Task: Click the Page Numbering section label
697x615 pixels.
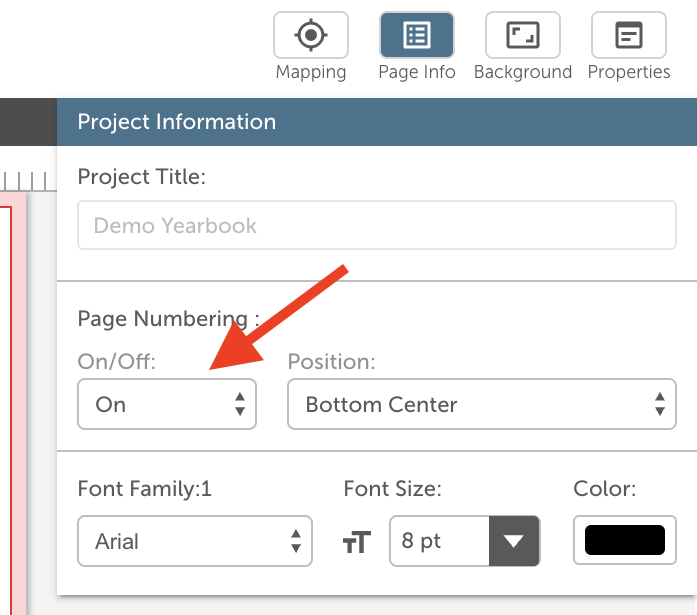Action: 168,319
